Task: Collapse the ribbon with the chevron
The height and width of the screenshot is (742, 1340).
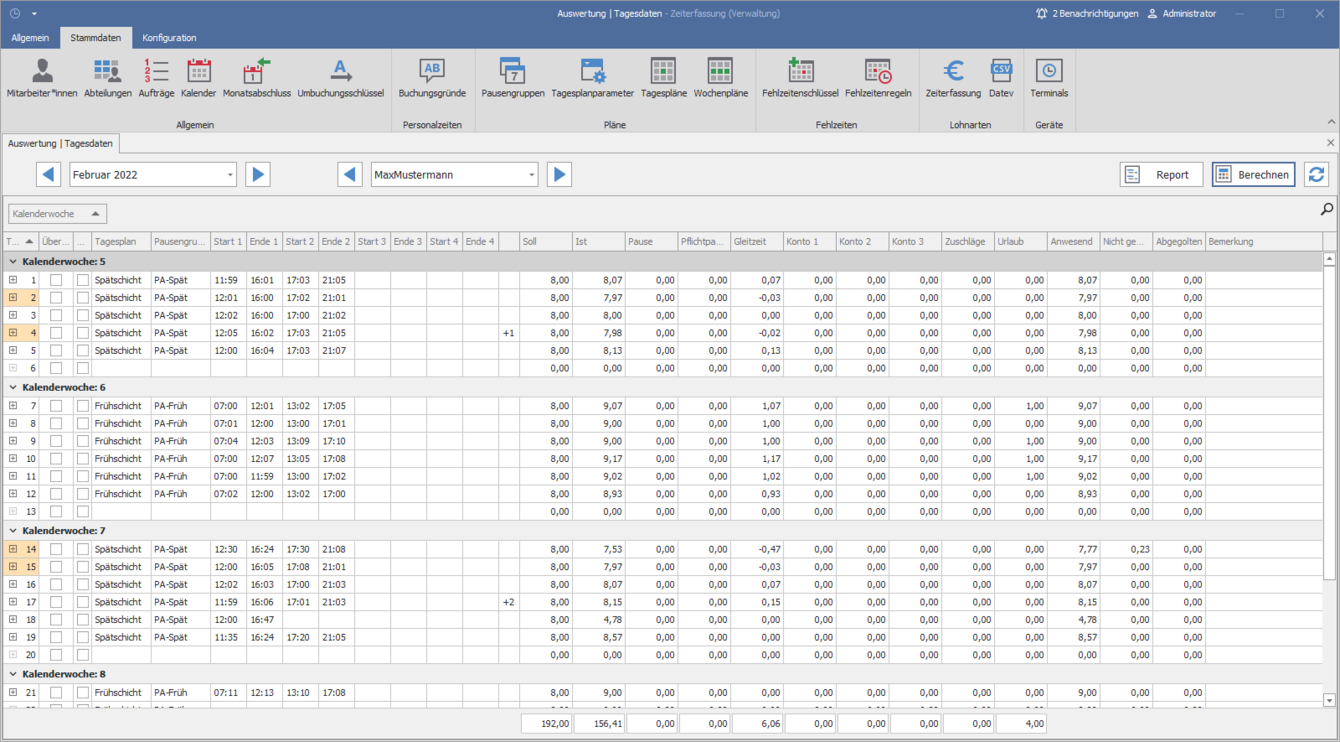Action: point(1331,122)
